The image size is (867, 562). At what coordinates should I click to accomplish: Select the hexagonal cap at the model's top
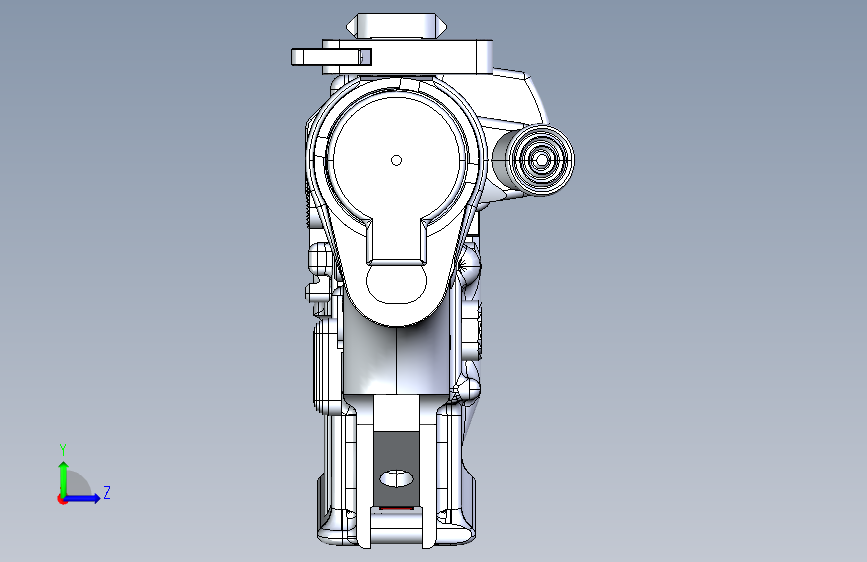pyautogui.click(x=396, y=25)
